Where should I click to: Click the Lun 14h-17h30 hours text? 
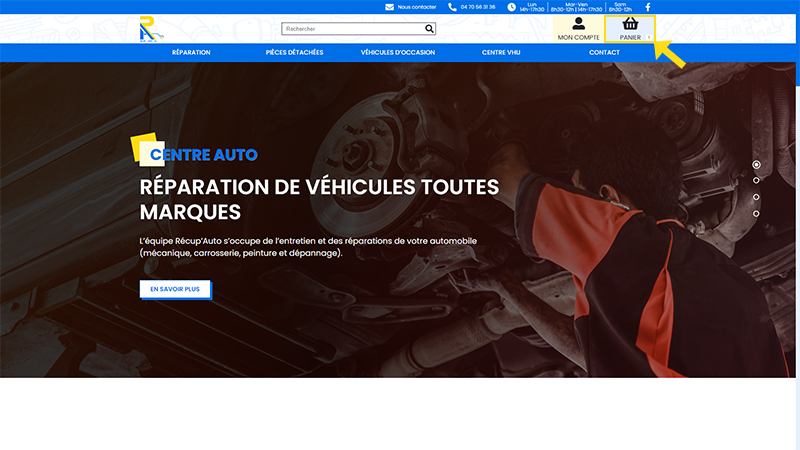pos(532,7)
